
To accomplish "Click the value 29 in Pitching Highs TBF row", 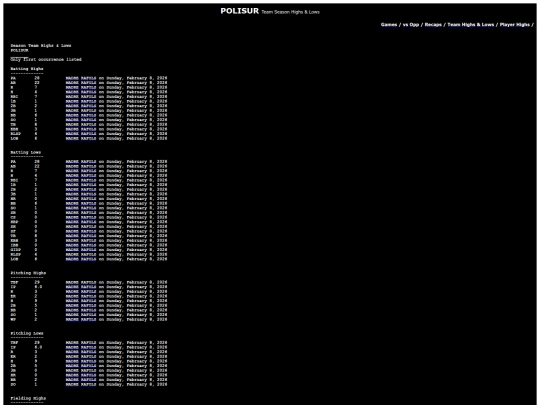I will [x=37, y=282].
